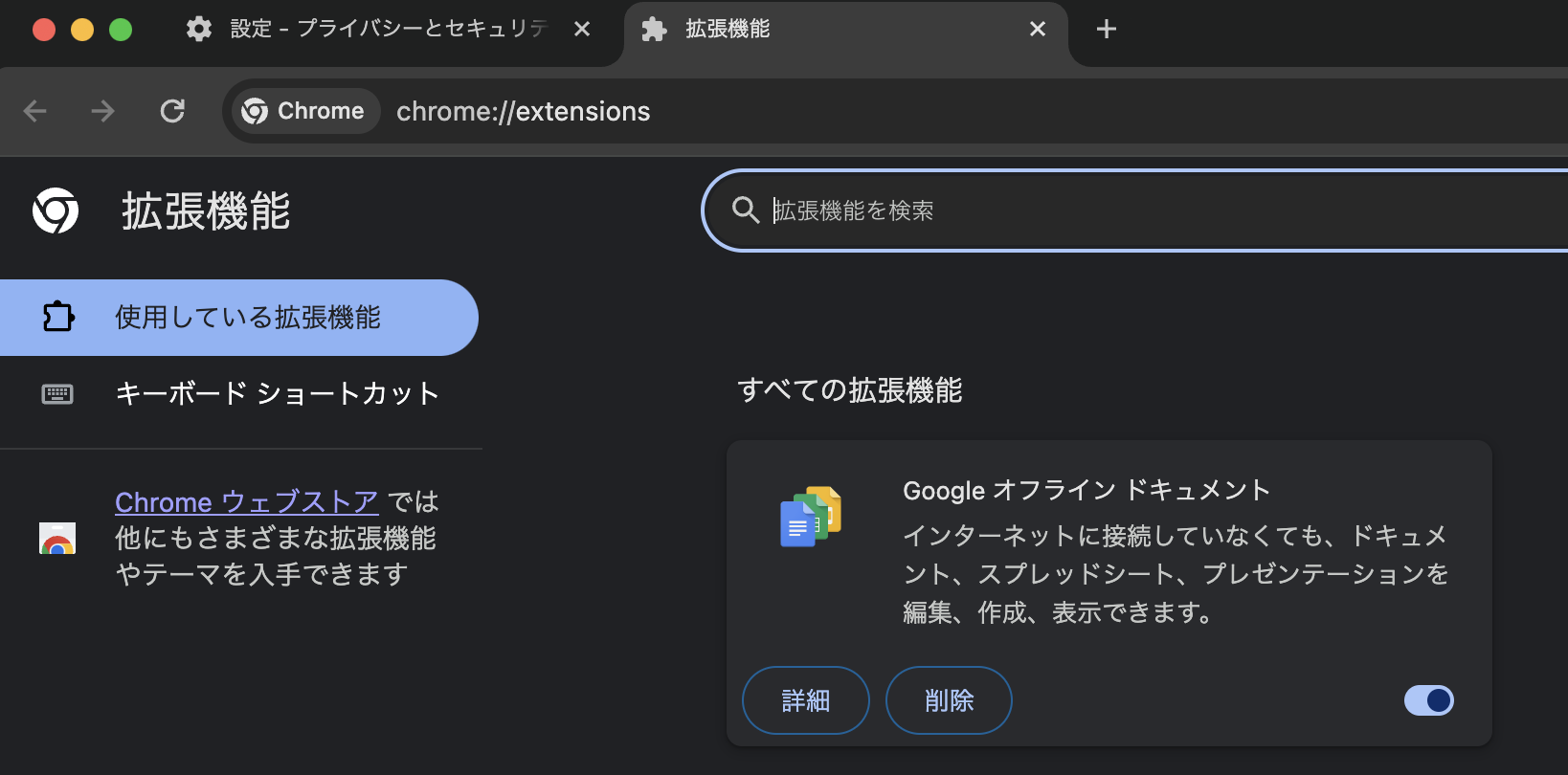This screenshot has height=775, width=1568.
Task: Open the Chrome ウェブストア link
Action: click(x=247, y=501)
